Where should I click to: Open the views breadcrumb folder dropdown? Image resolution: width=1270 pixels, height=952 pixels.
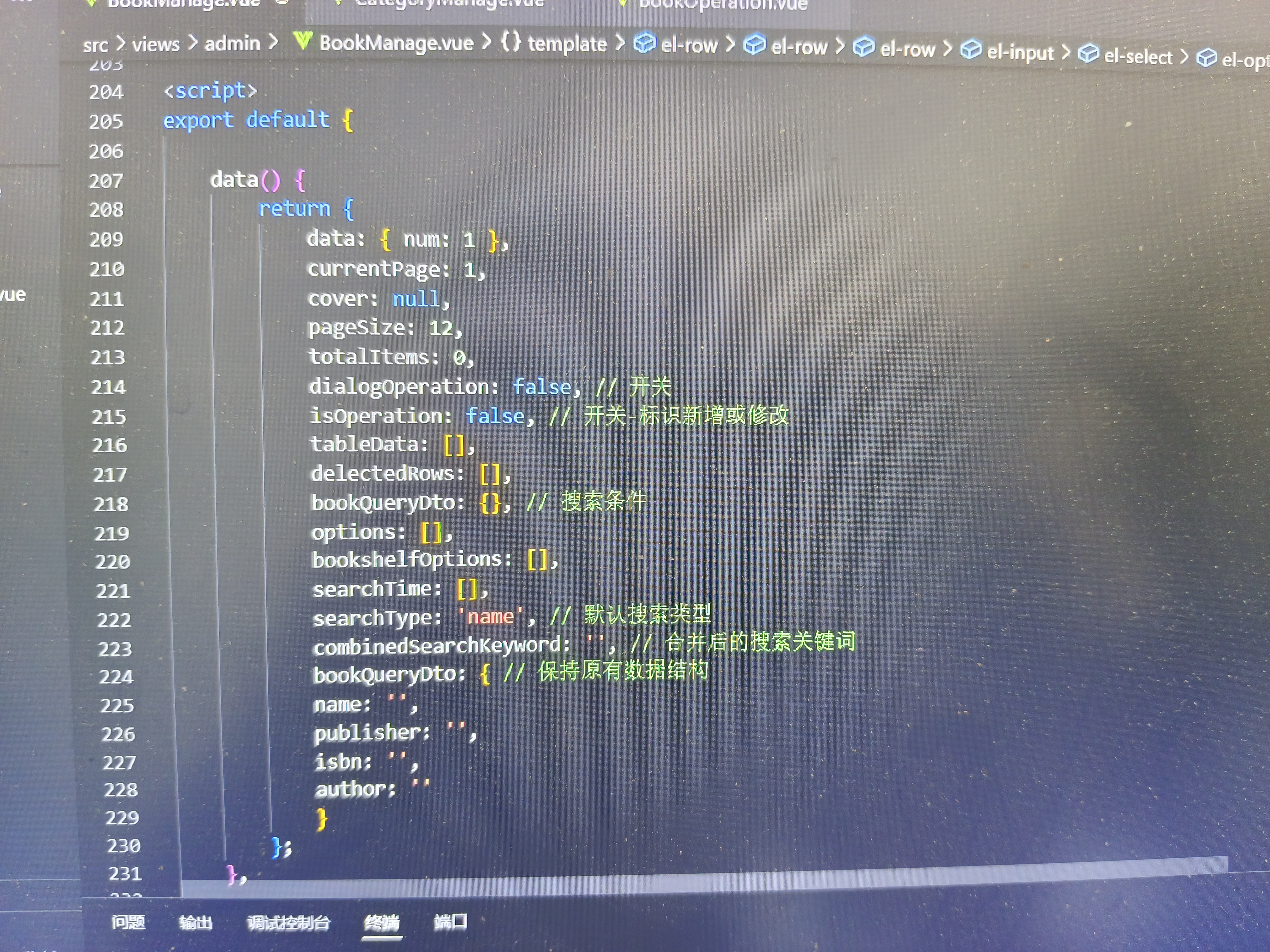coord(156,44)
